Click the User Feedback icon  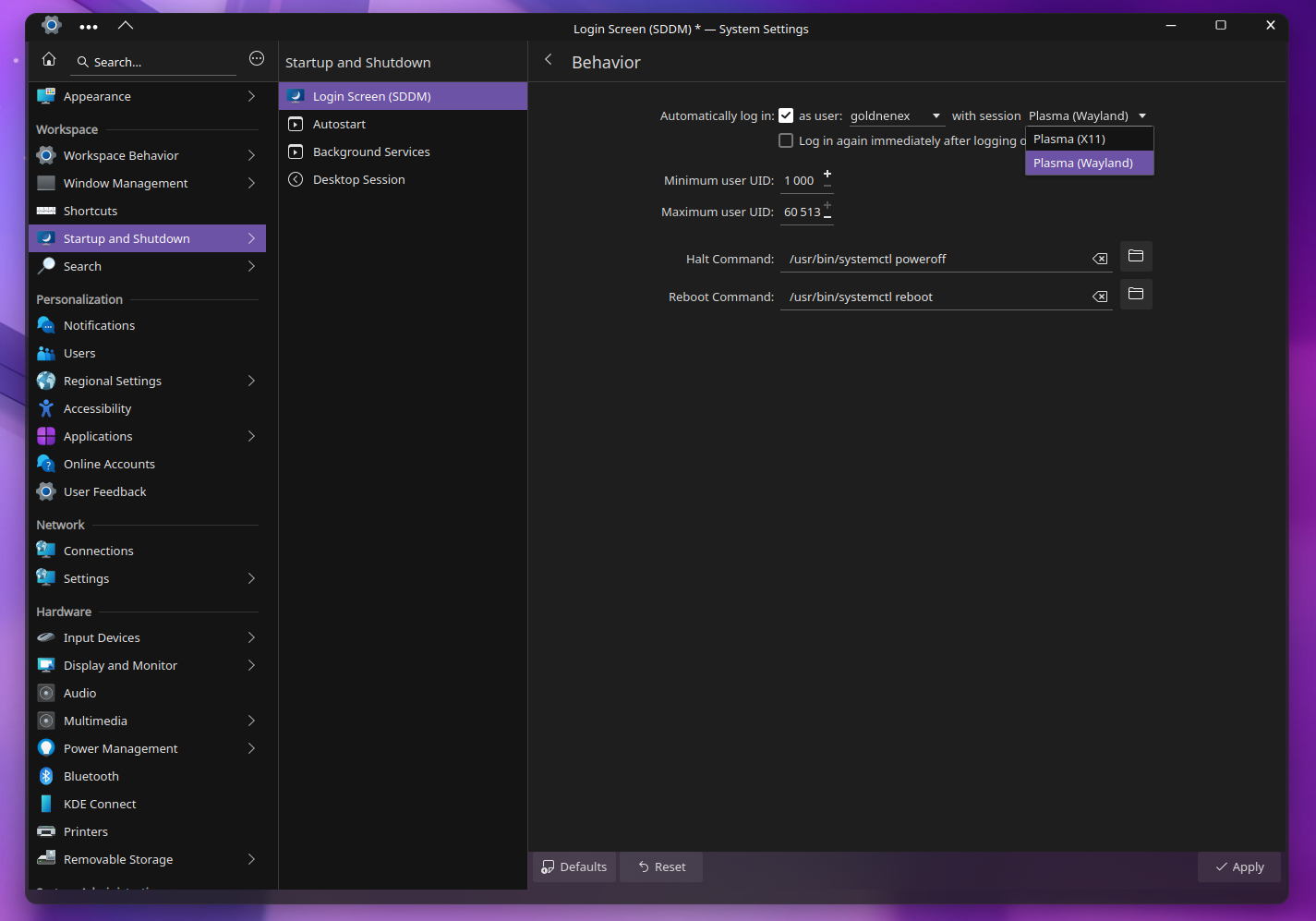[46, 491]
